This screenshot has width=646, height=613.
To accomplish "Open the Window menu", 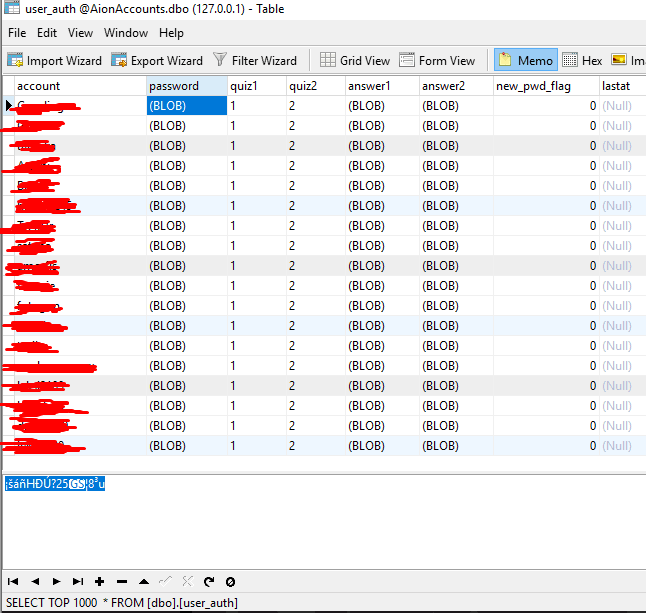I will [x=125, y=33].
